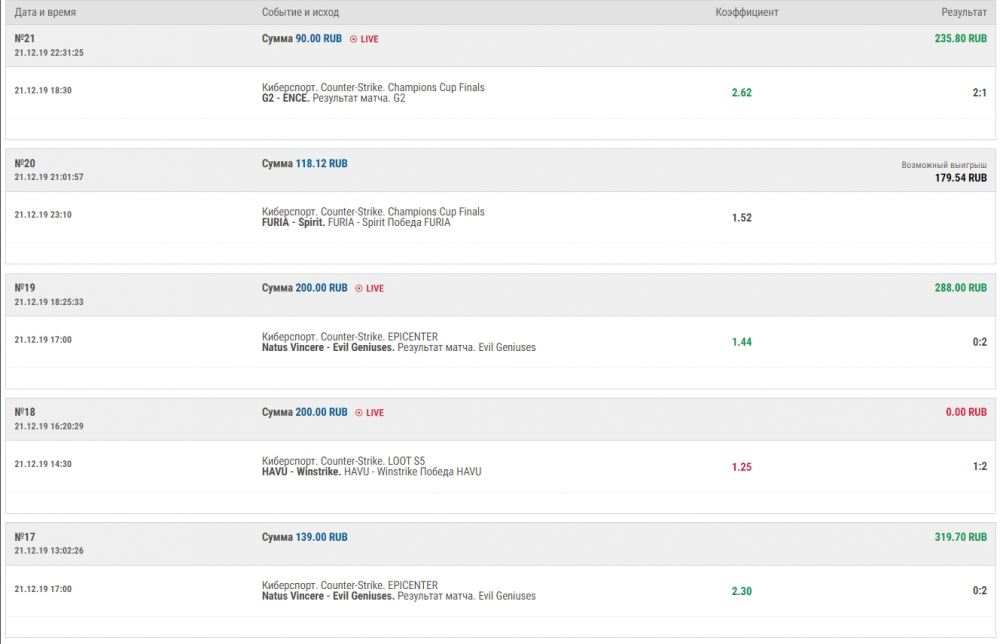
Task: Expand bet №21 header row
Action: tap(500, 45)
